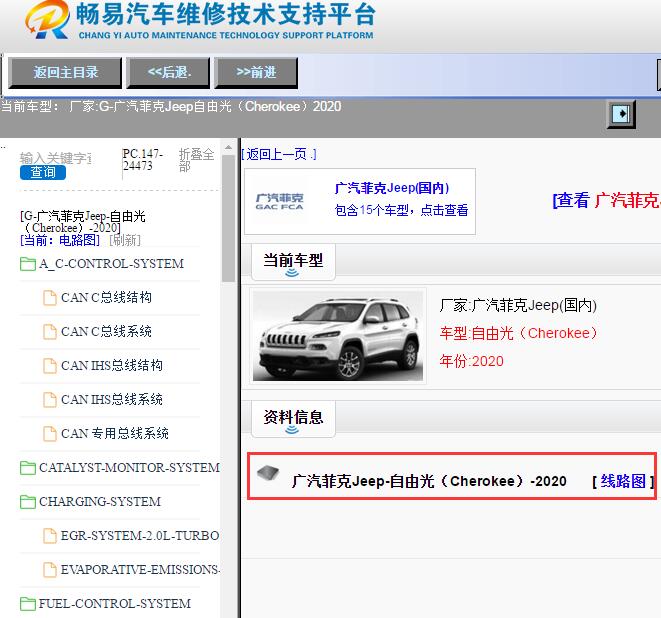Click the 车型:自由光（Cherokee） text

(x=519, y=333)
